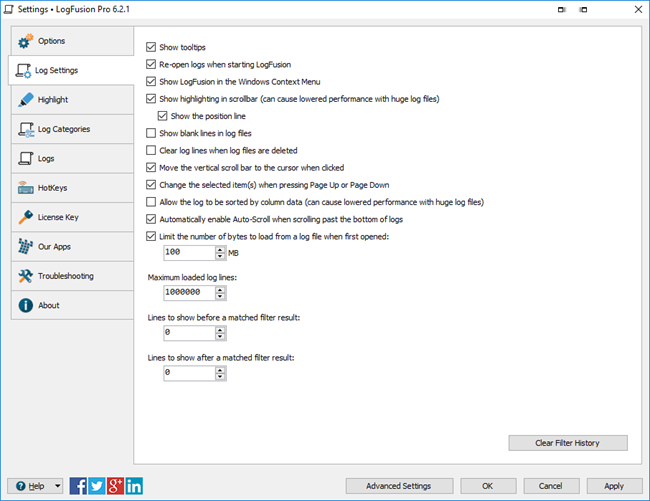
Task: Open the Help dropdown arrow
Action: point(58,486)
